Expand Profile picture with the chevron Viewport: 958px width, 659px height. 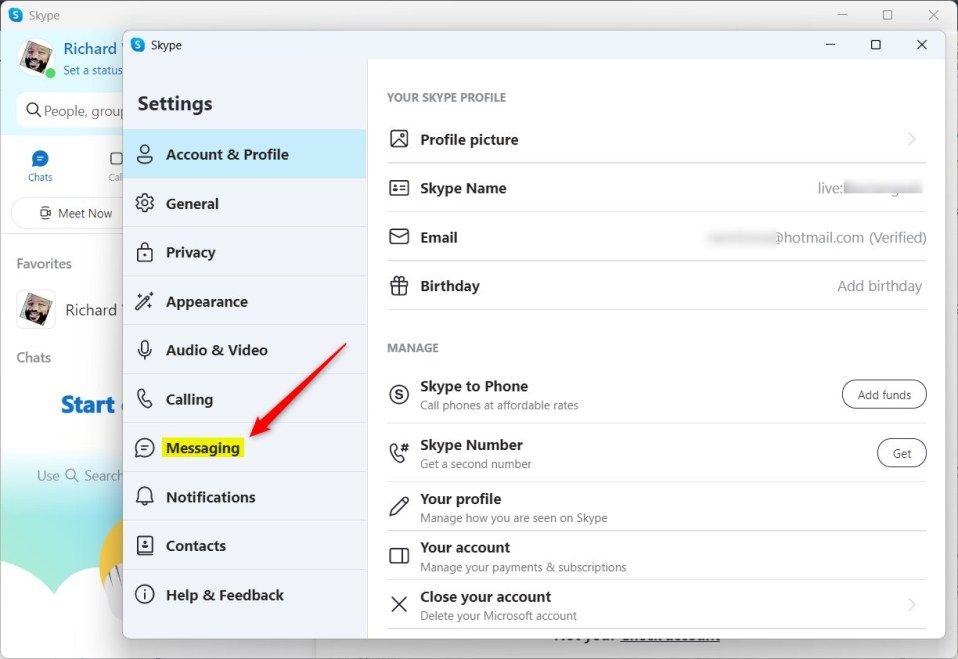tap(912, 139)
